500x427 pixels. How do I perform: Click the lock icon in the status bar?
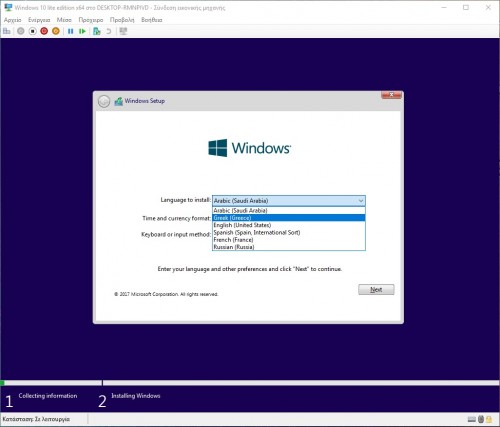[x=489, y=419]
